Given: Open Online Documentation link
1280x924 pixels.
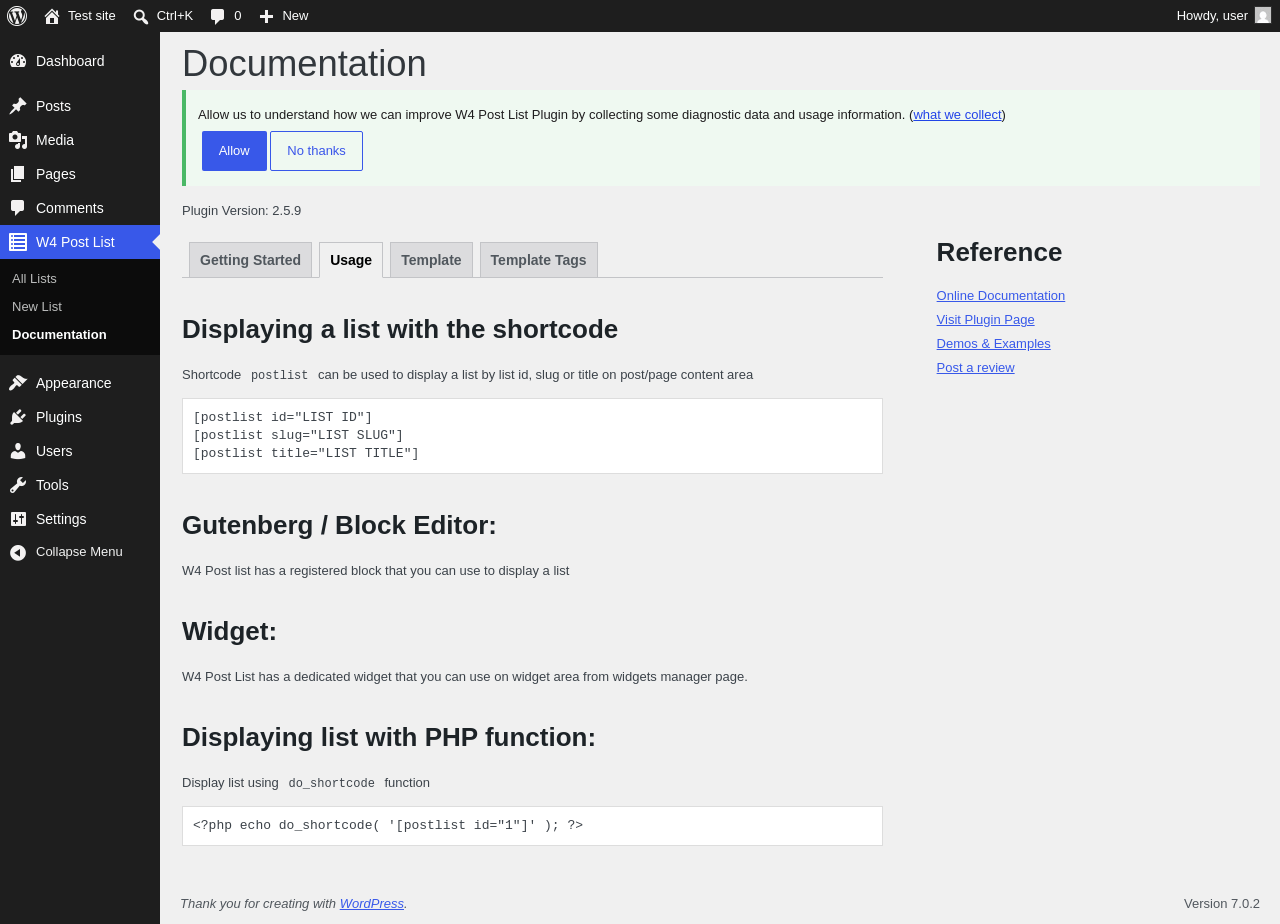Looking at the screenshot, I should click(x=1001, y=296).
